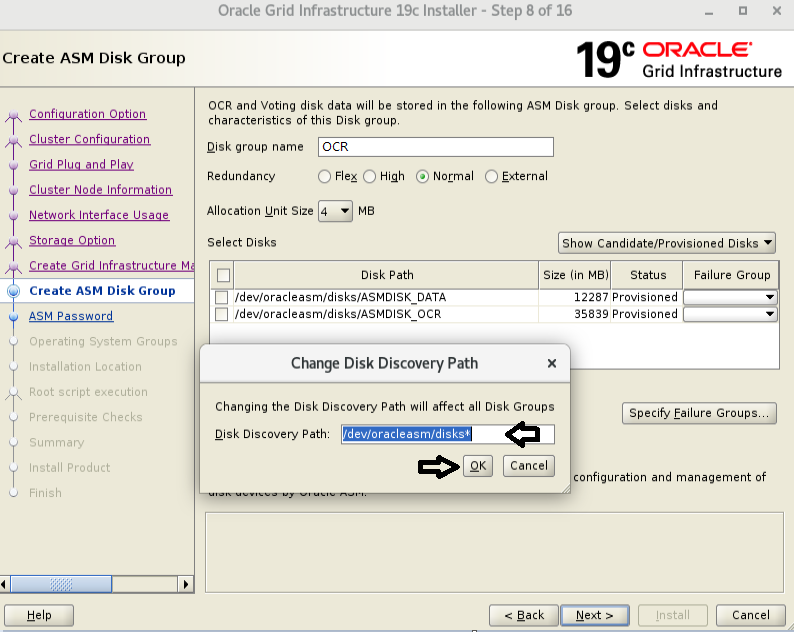Select the Flex redundancy radio button

click(324, 177)
